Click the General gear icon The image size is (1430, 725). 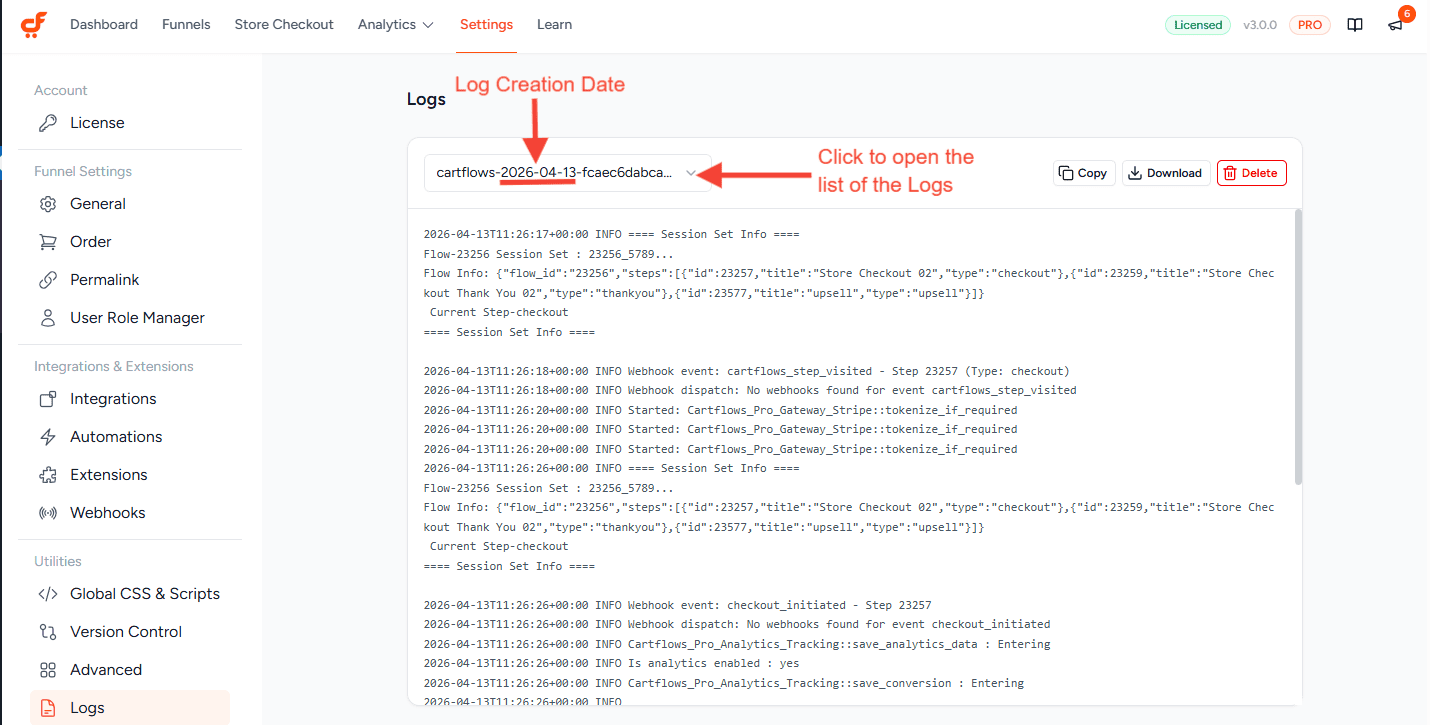[48, 204]
